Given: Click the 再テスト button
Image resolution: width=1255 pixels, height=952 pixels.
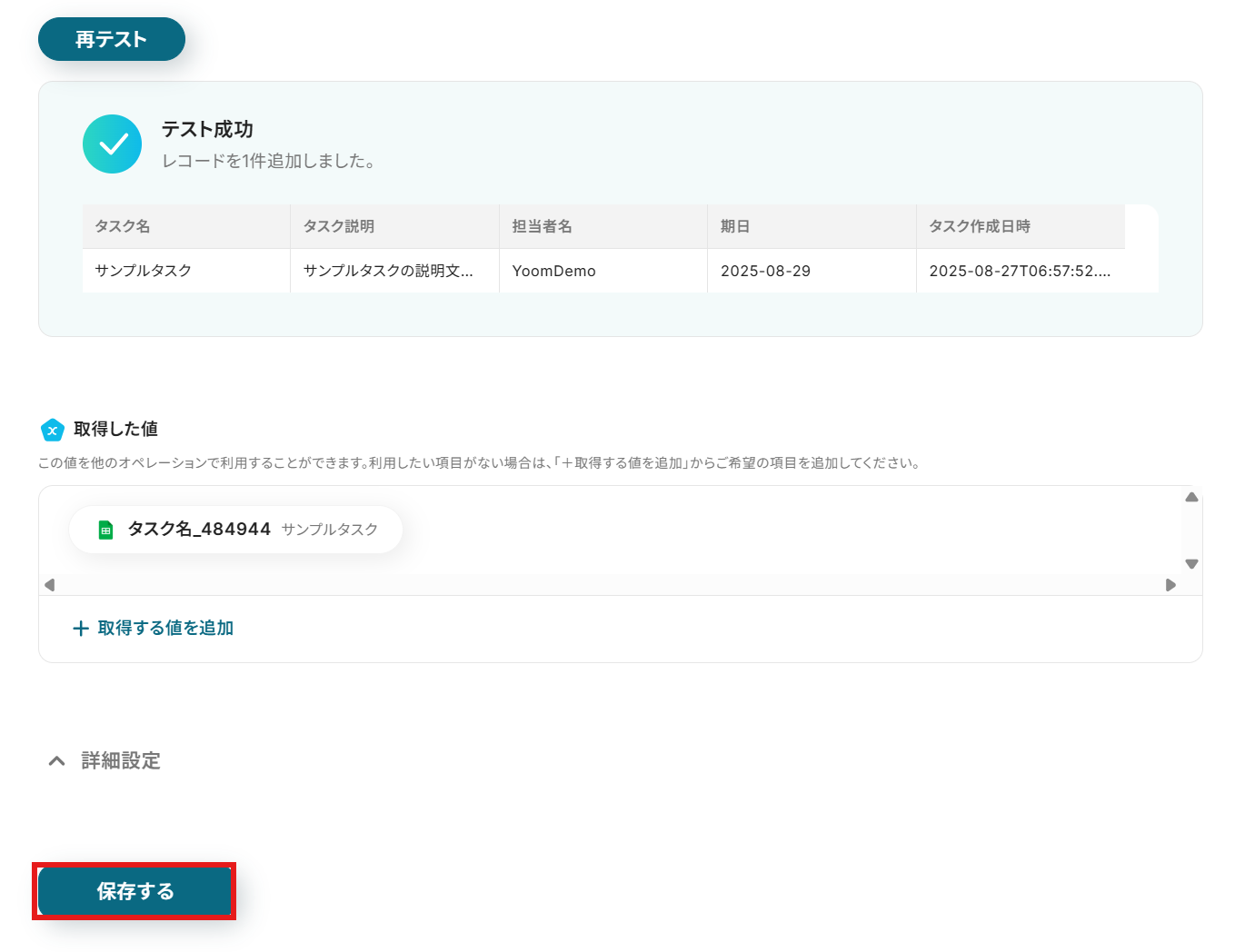Looking at the screenshot, I should tap(112, 39).
